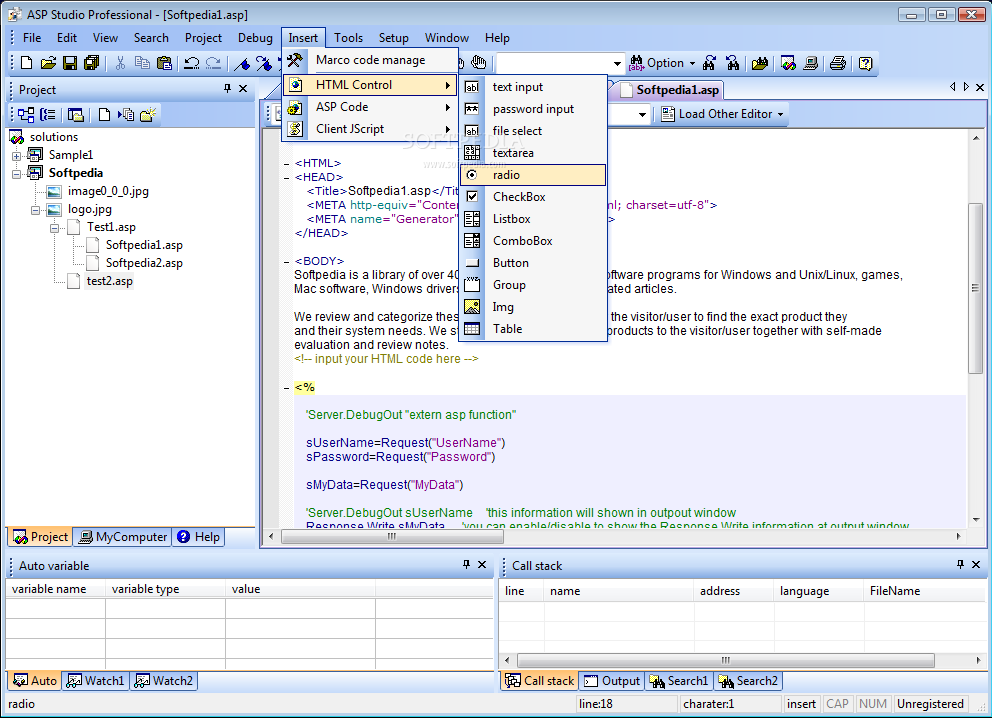Insert a textarea control

[x=533, y=153]
